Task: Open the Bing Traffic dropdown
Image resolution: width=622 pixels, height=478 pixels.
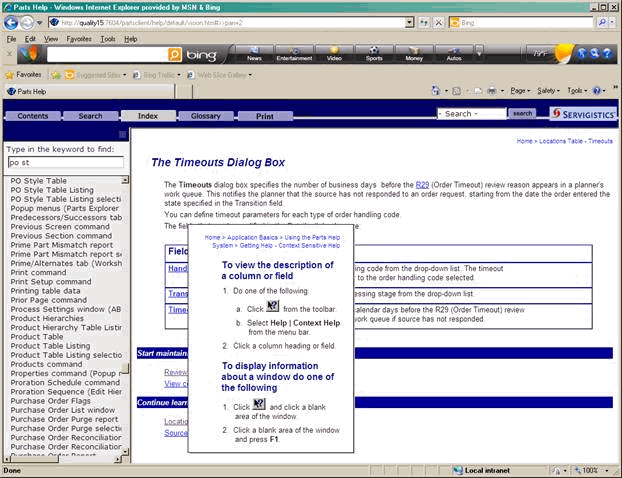Action: [179, 75]
